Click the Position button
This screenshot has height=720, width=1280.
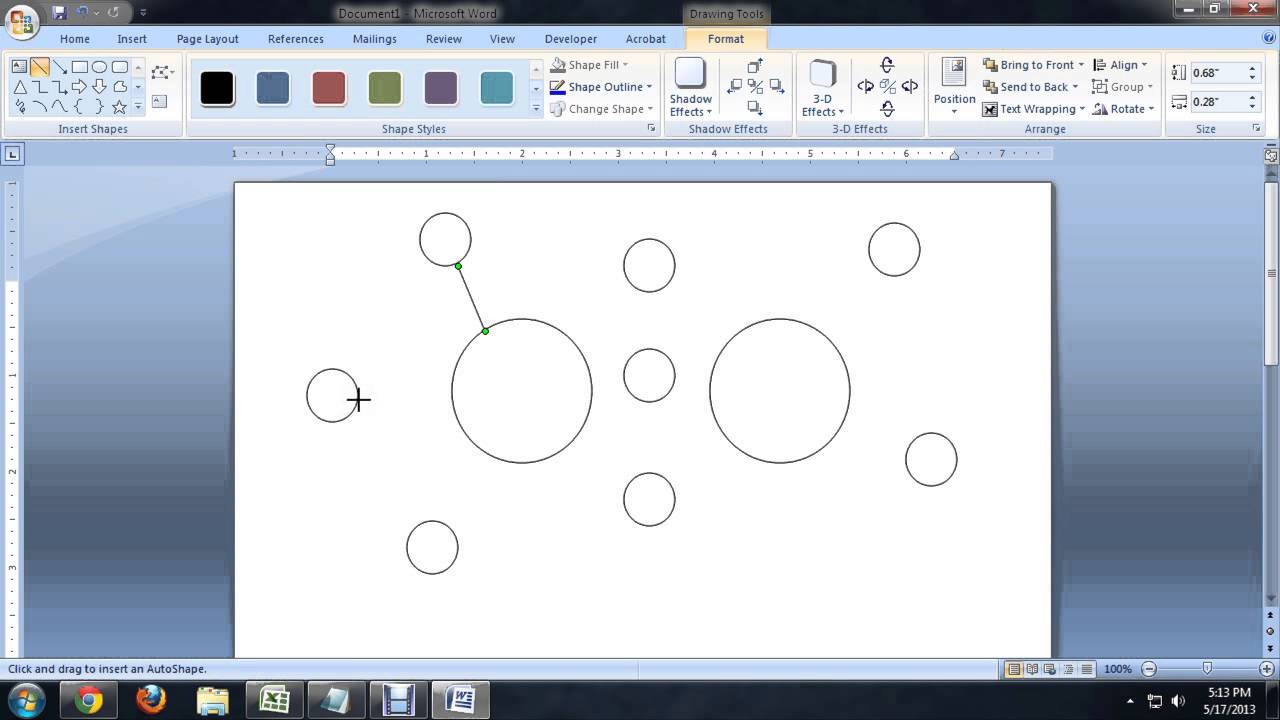point(954,86)
